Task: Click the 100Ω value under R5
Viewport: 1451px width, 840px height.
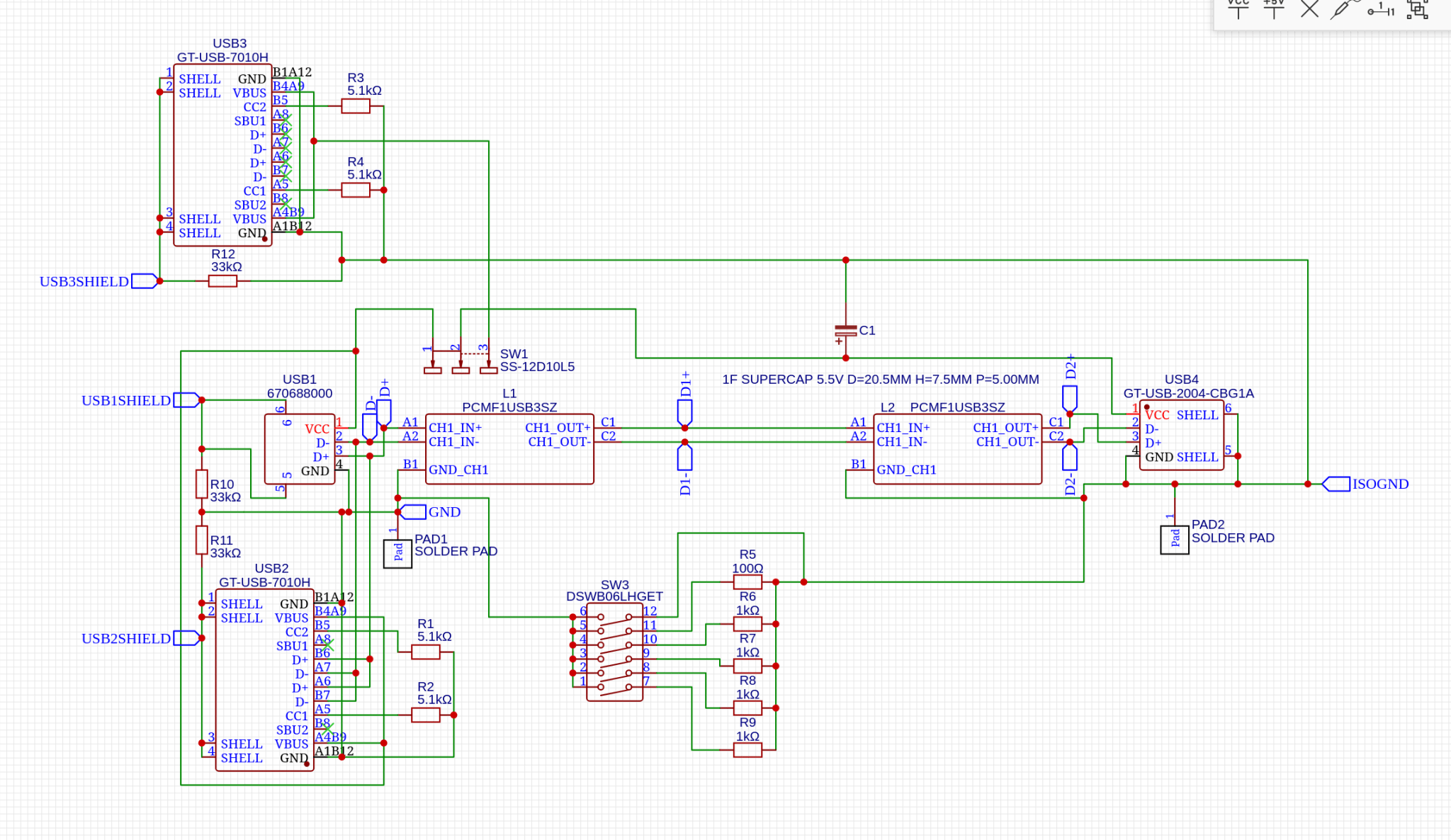Action: (747, 569)
